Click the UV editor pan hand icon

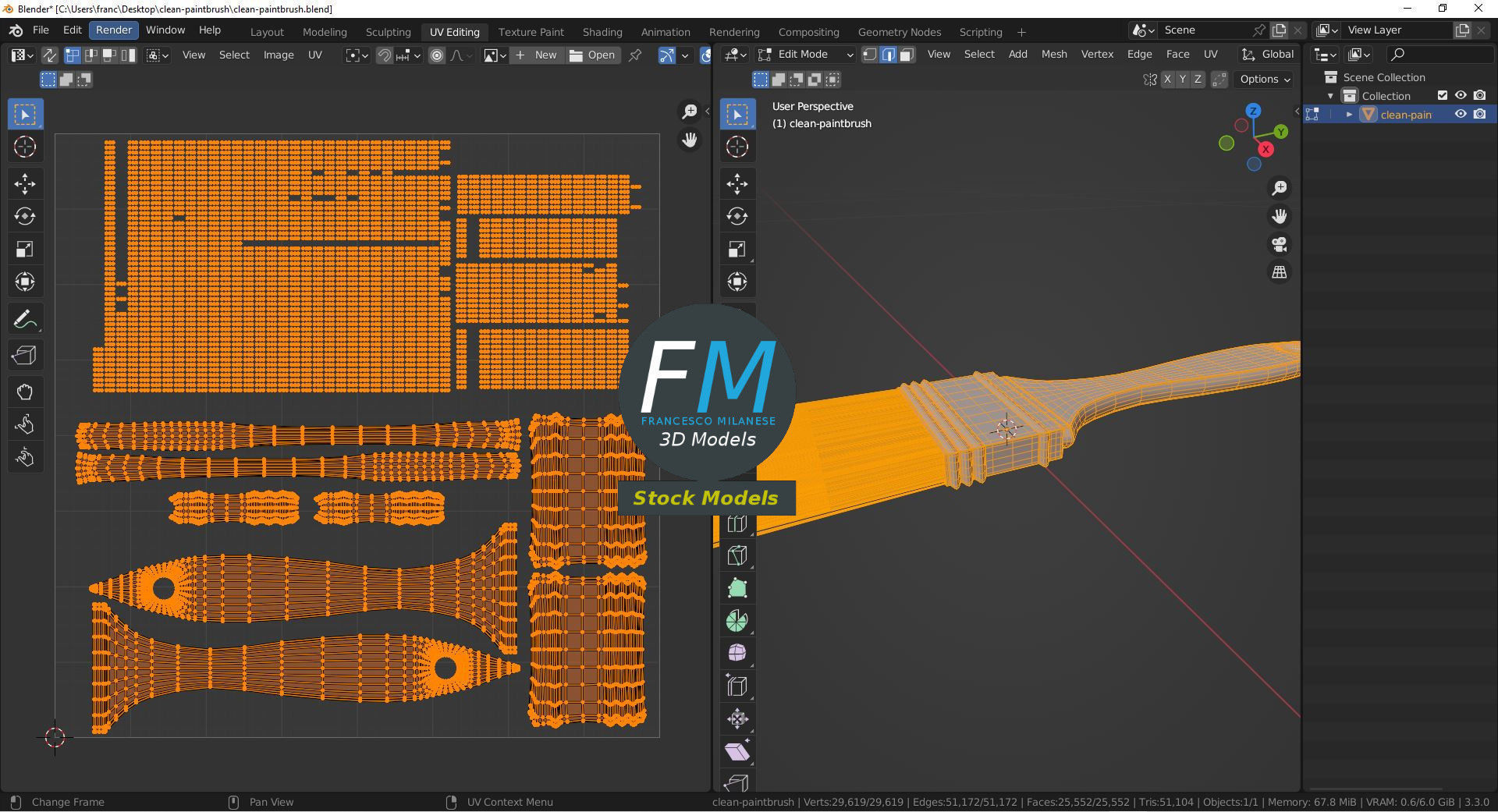pos(690,140)
